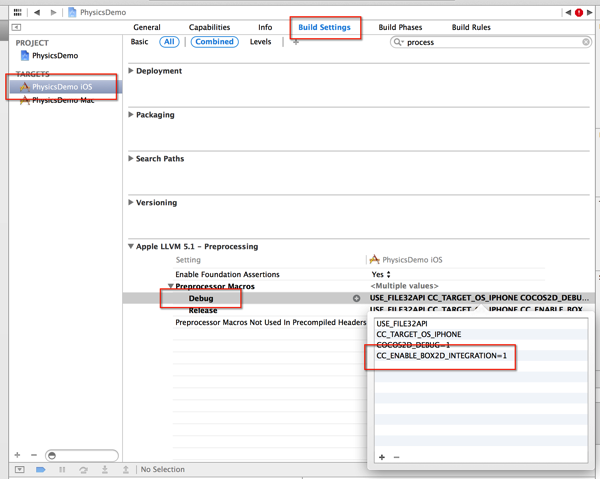Hide the debug area

[20, 469]
